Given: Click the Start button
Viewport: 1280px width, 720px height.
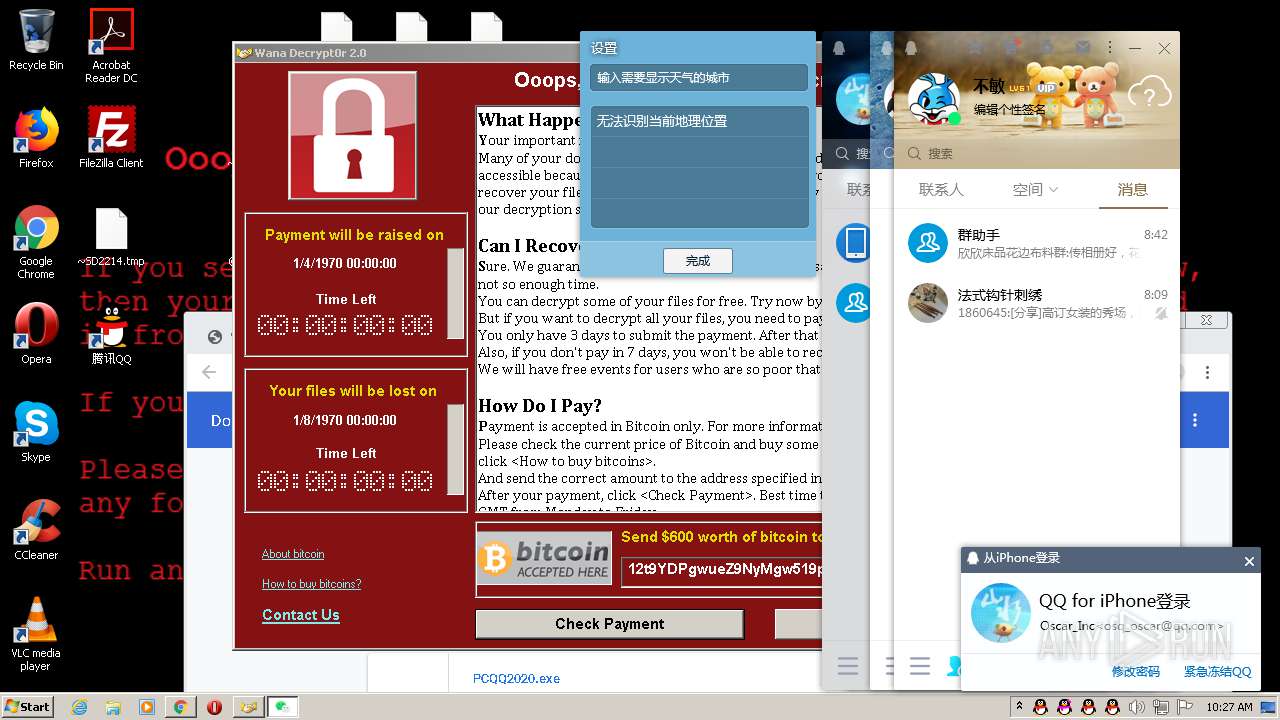Looking at the screenshot, I should point(28,707).
